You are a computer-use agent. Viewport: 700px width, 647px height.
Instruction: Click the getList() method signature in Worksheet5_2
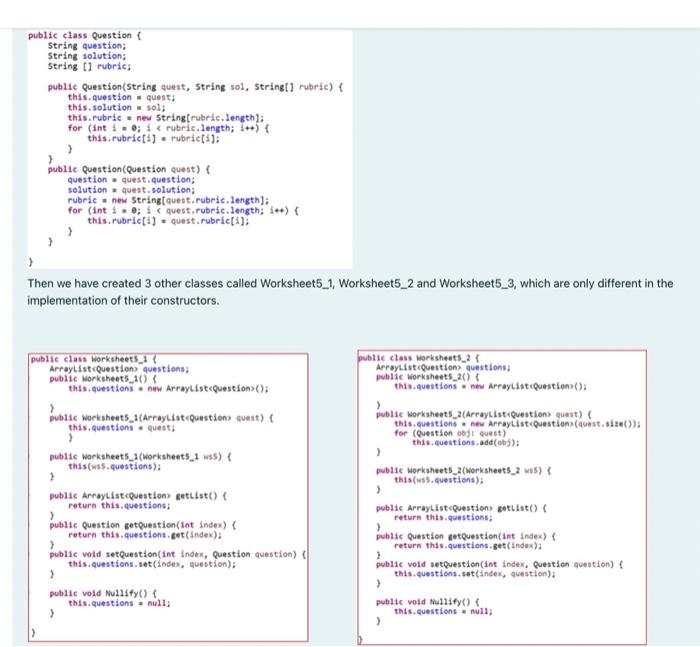pos(461,508)
